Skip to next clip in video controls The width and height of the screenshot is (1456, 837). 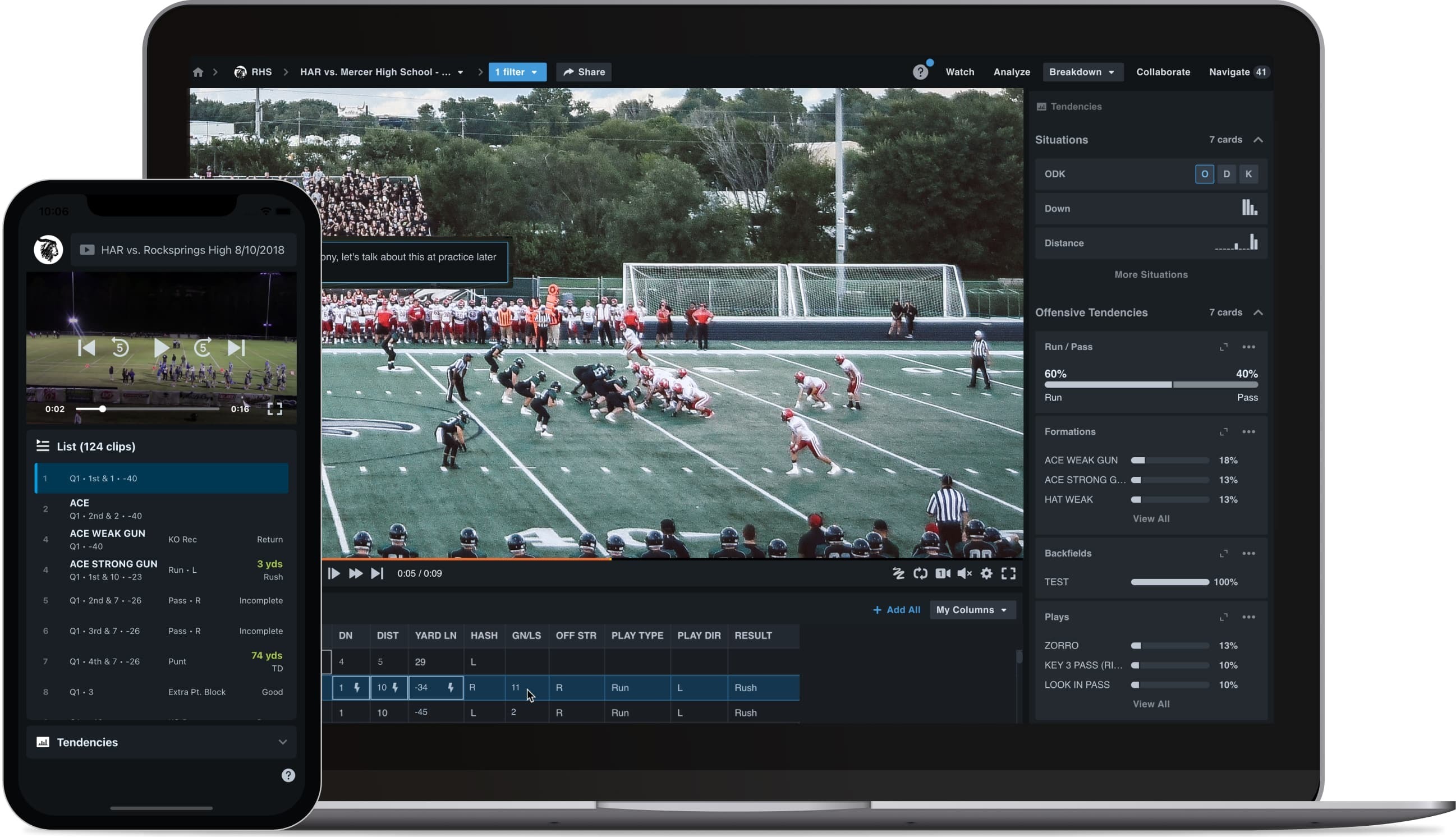pyautogui.click(x=376, y=573)
